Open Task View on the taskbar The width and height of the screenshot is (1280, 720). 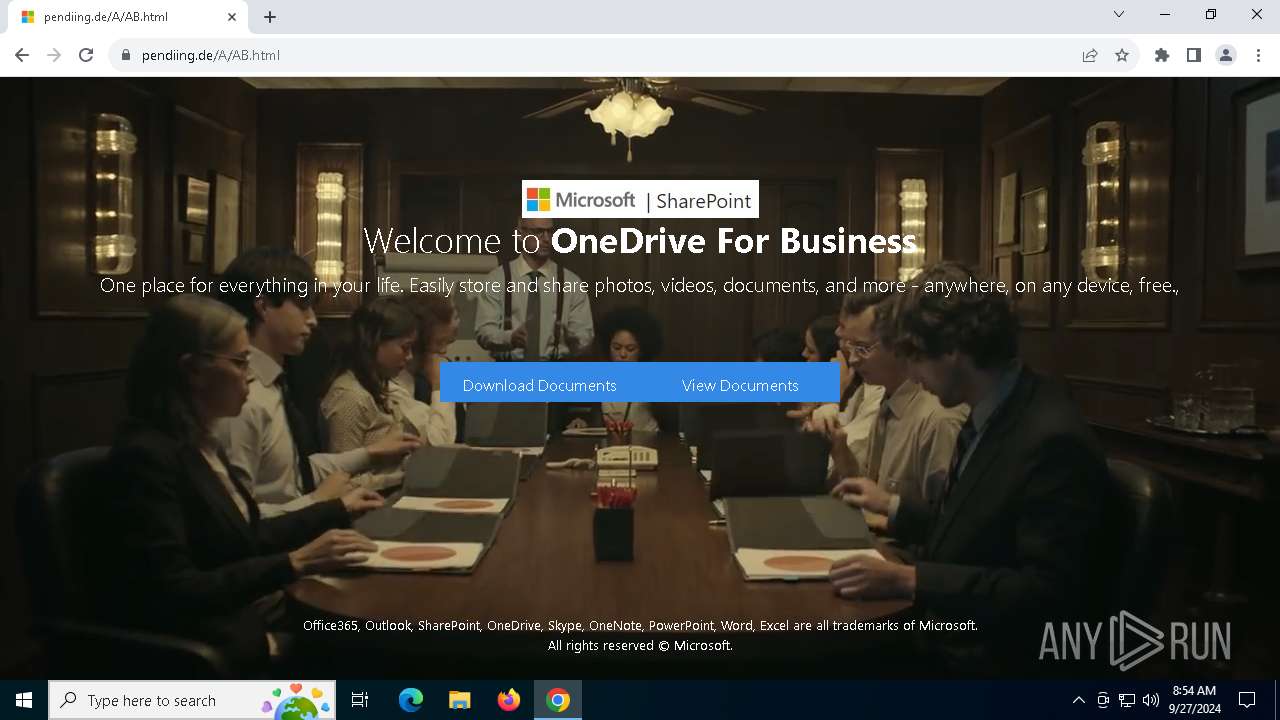(x=360, y=700)
